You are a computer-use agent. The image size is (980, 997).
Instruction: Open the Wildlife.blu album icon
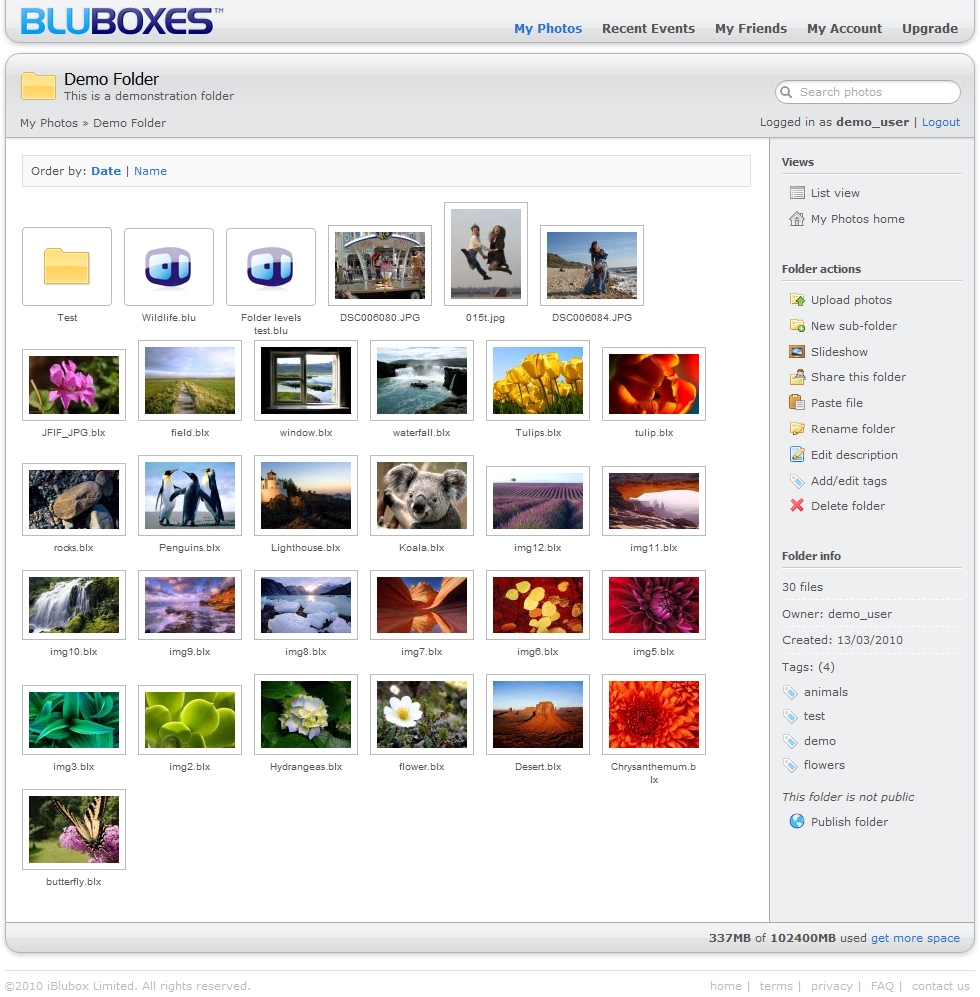[169, 266]
